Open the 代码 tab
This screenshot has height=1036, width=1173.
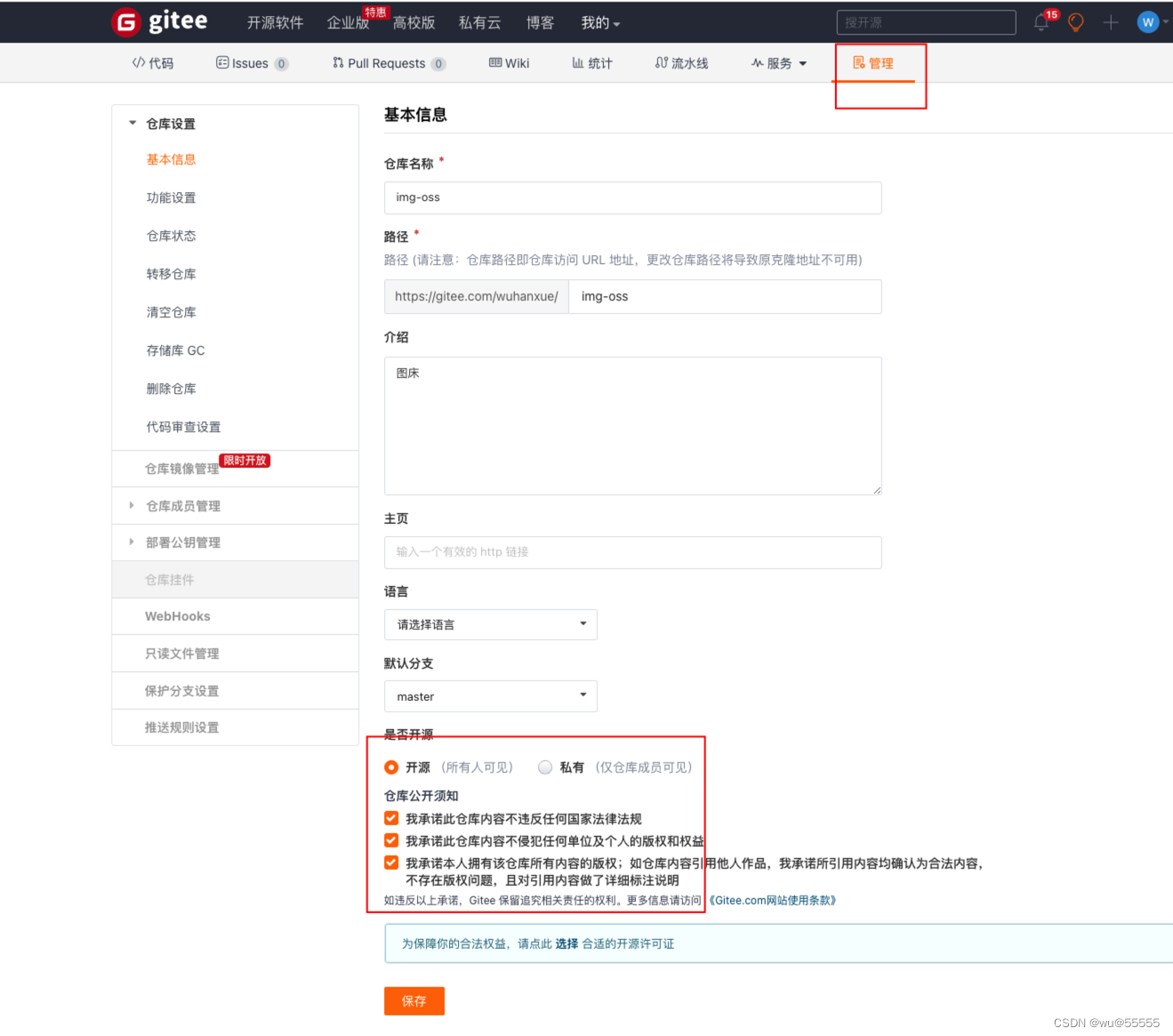pos(153,63)
